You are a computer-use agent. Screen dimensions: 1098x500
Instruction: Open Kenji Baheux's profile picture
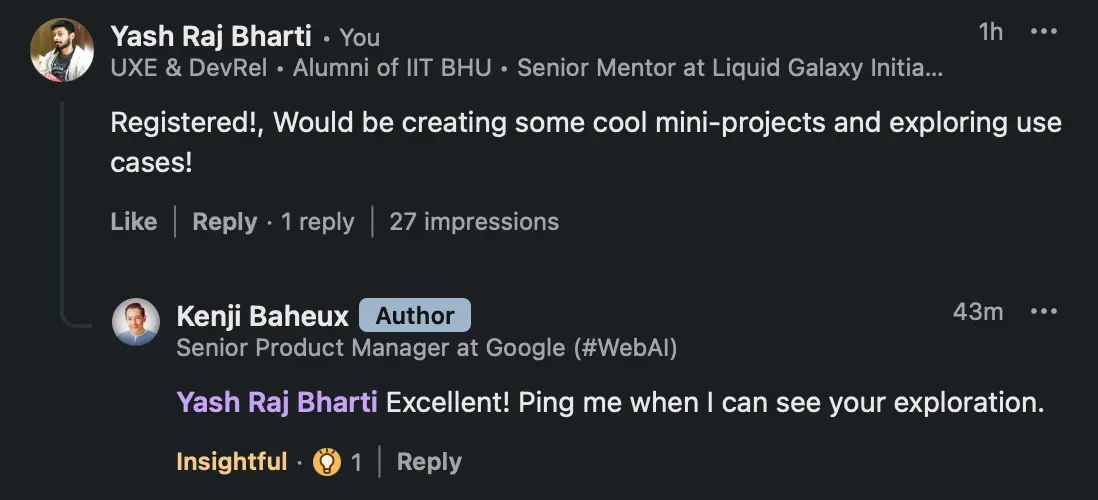pos(136,322)
